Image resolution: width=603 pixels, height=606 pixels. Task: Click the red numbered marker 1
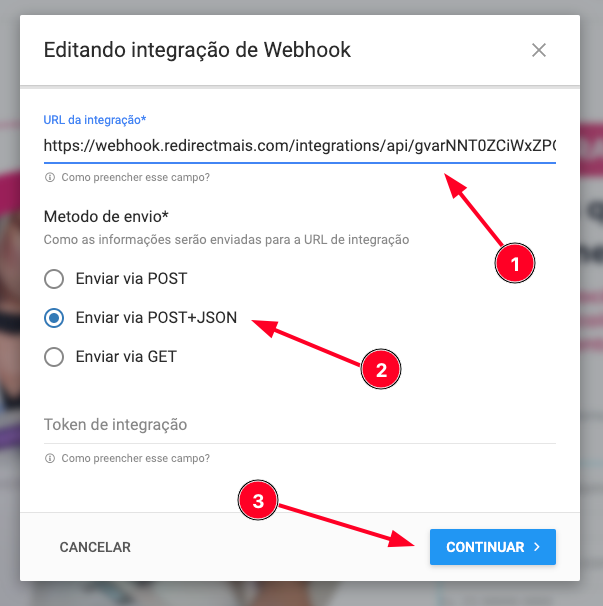coord(514,264)
